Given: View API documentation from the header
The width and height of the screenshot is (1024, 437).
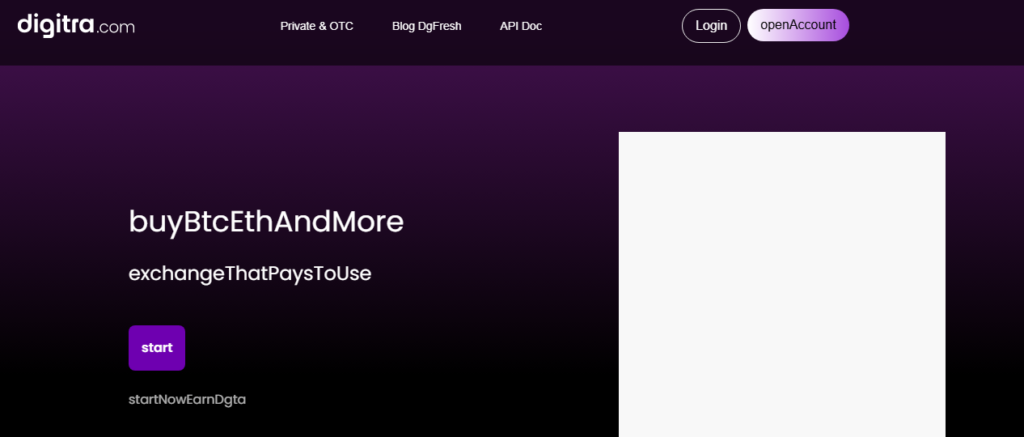Looking at the screenshot, I should pos(520,26).
